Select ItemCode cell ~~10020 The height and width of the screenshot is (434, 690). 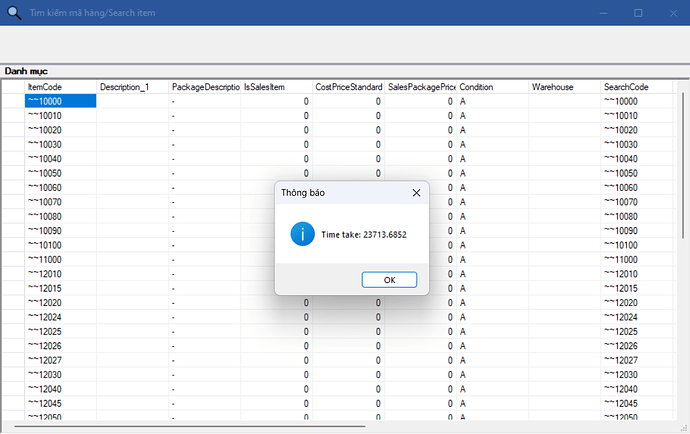[60, 130]
